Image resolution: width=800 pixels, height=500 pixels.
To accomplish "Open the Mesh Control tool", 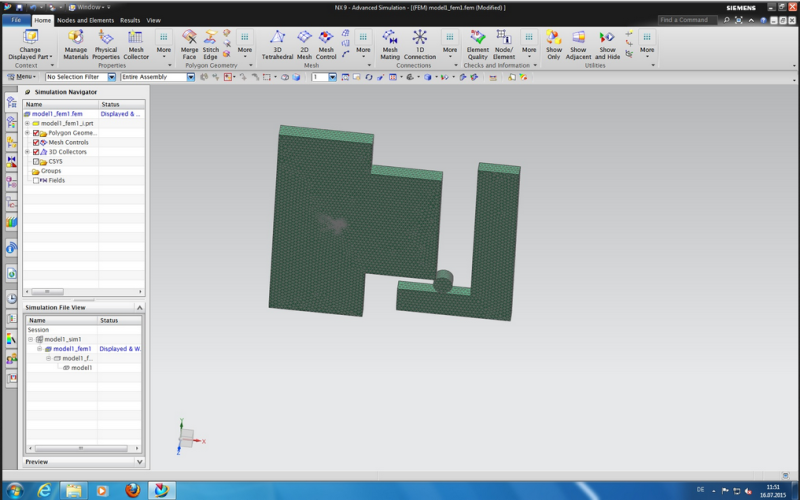I will 326,44.
